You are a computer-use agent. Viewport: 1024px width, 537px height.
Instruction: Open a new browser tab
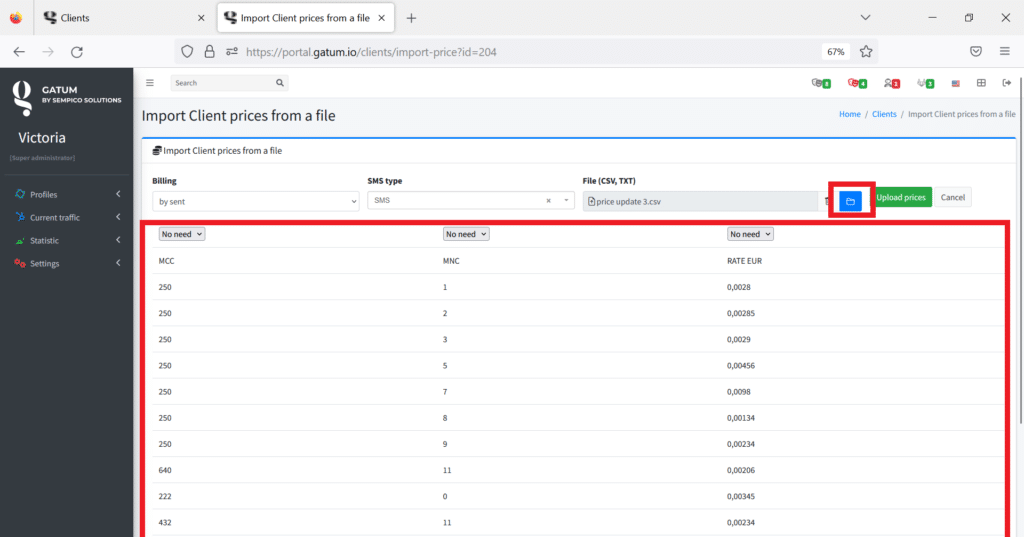411,18
